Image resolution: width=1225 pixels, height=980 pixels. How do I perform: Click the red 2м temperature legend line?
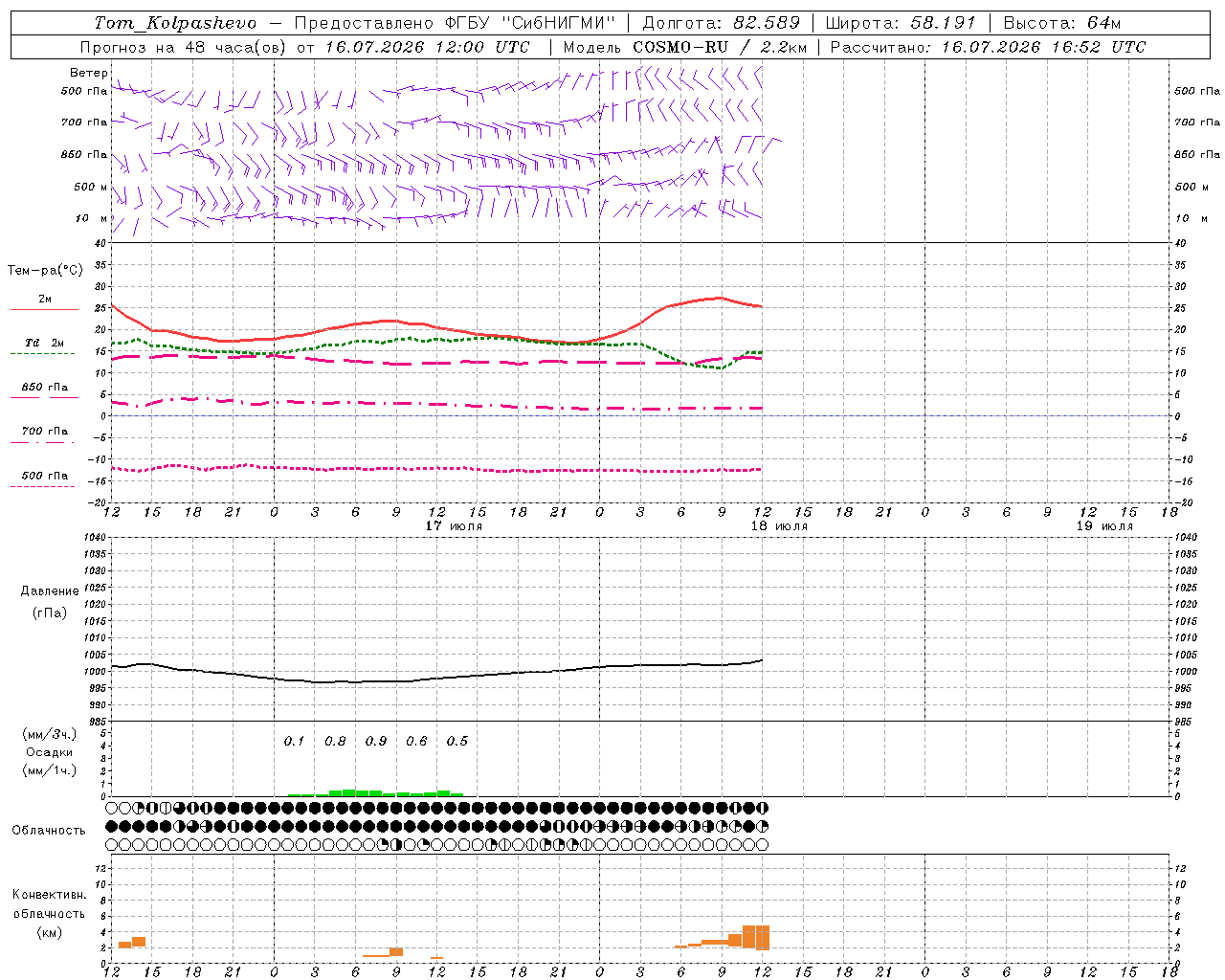click(x=44, y=309)
